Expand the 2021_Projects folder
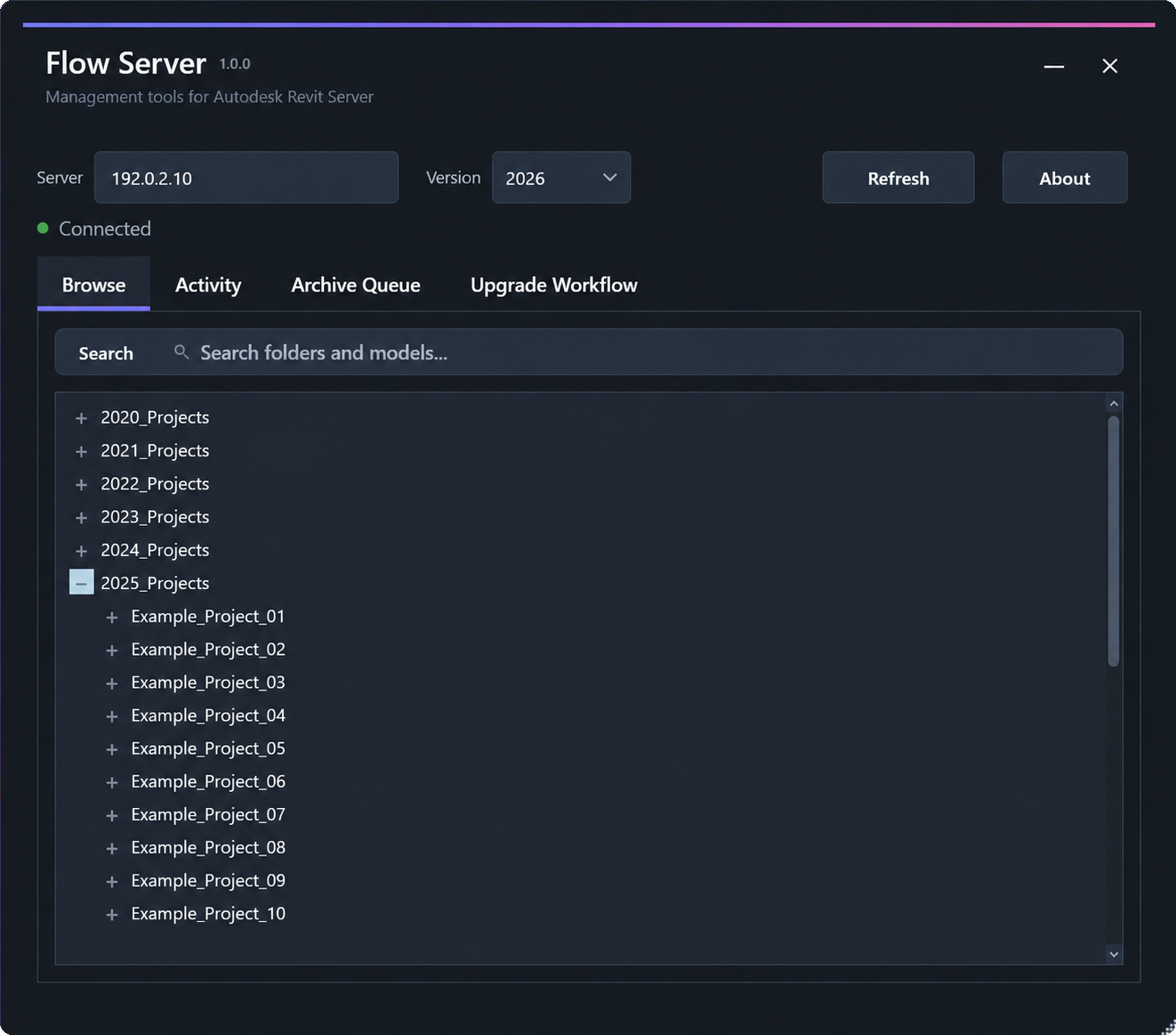The width and height of the screenshot is (1176, 1035). click(81, 451)
